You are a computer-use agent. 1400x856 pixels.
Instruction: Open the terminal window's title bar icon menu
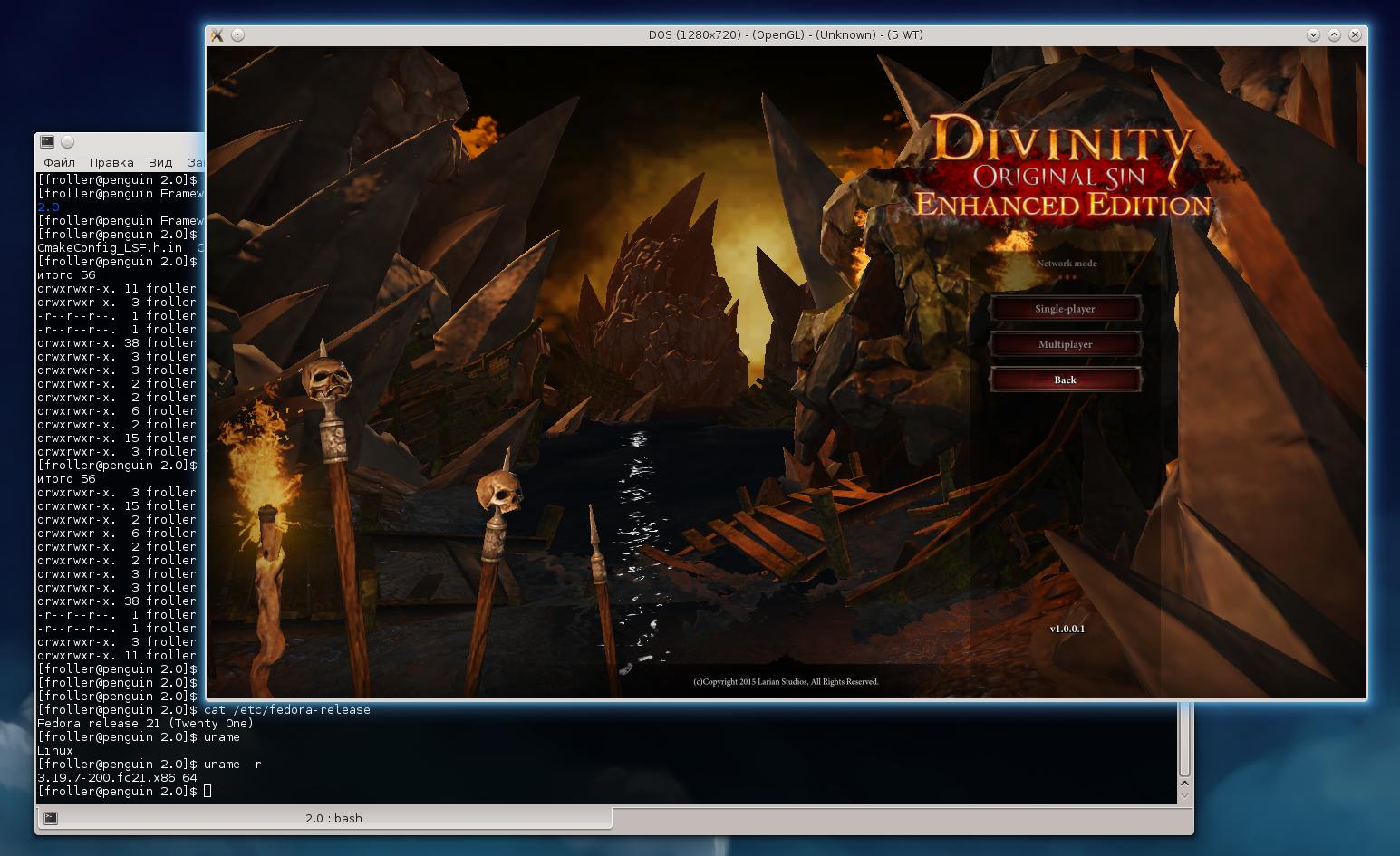pyautogui.click(x=47, y=142)
